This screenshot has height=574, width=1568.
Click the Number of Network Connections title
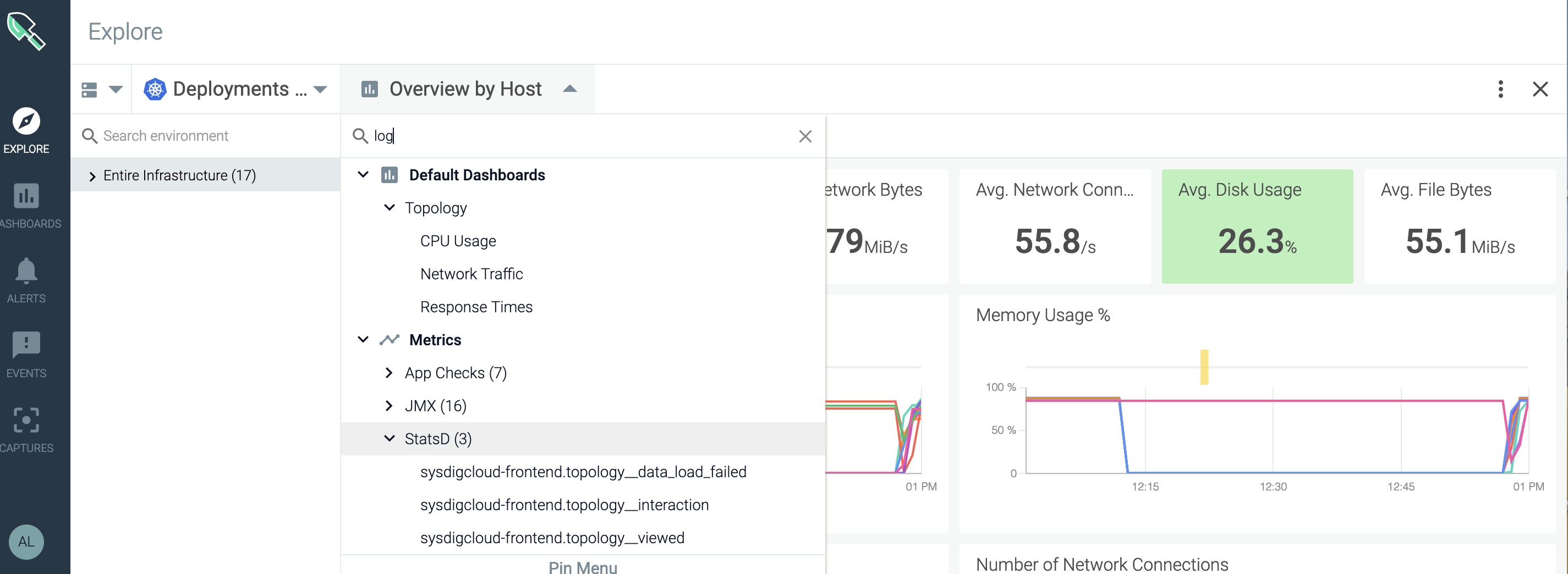[1102, 564]
